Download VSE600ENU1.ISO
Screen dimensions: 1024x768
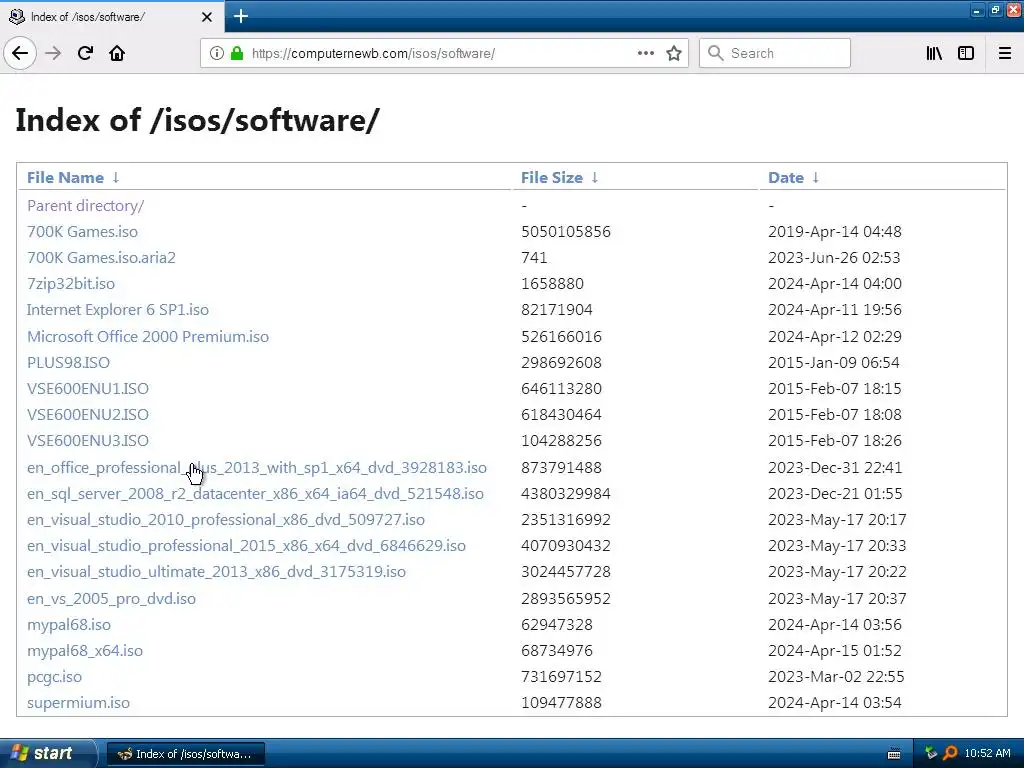click(x=88, y=389)
